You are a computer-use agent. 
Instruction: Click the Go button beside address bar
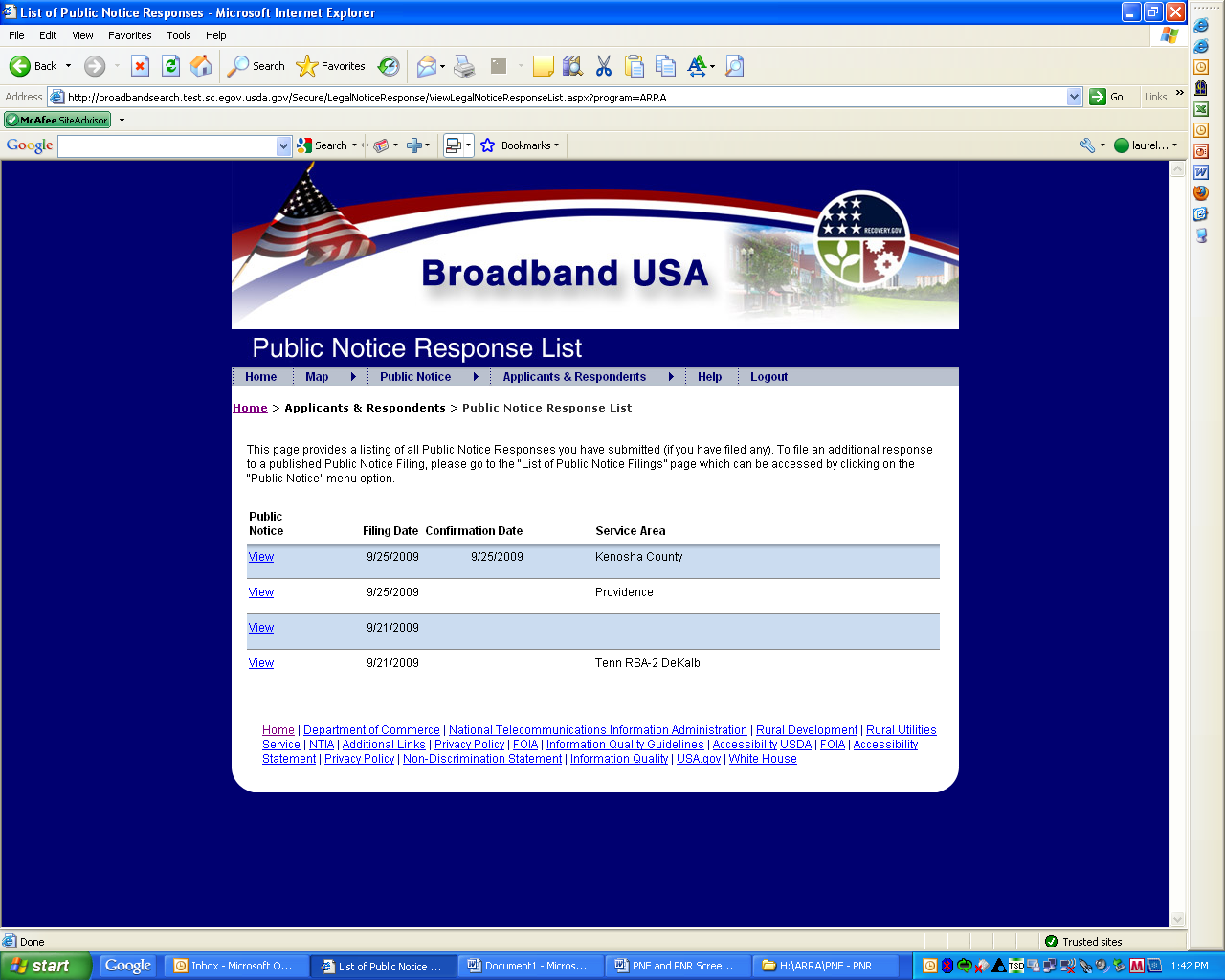pos(1106,97)
